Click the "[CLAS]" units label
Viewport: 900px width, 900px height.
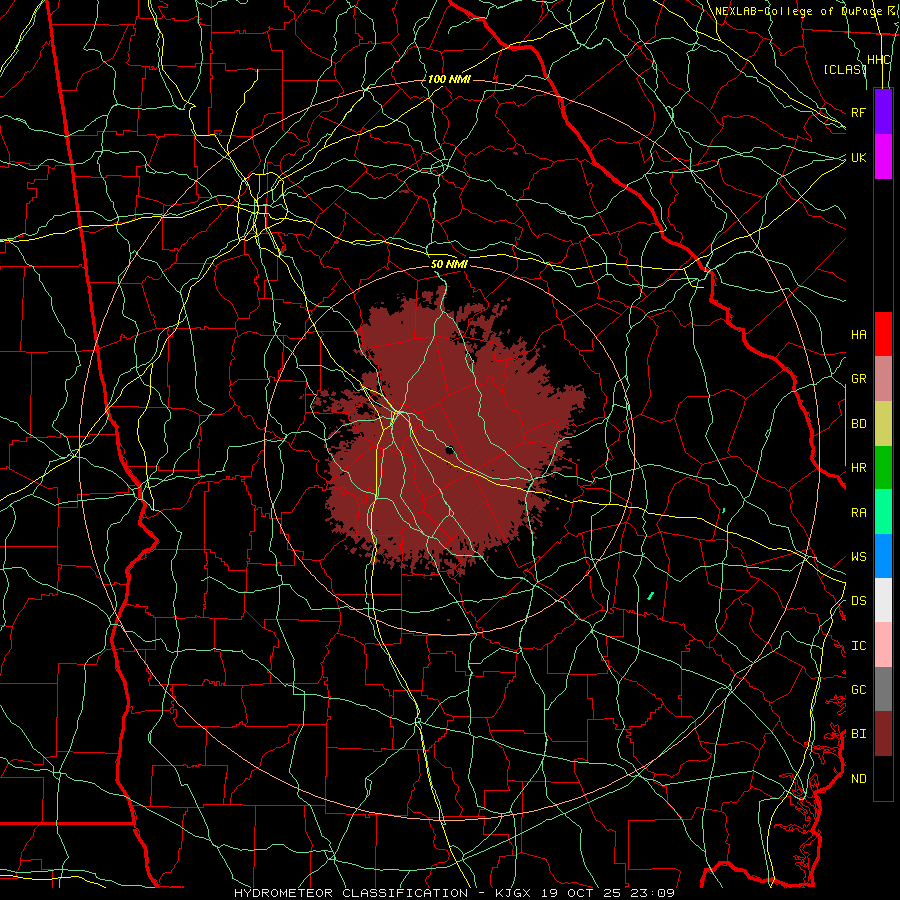pos(844,69)
